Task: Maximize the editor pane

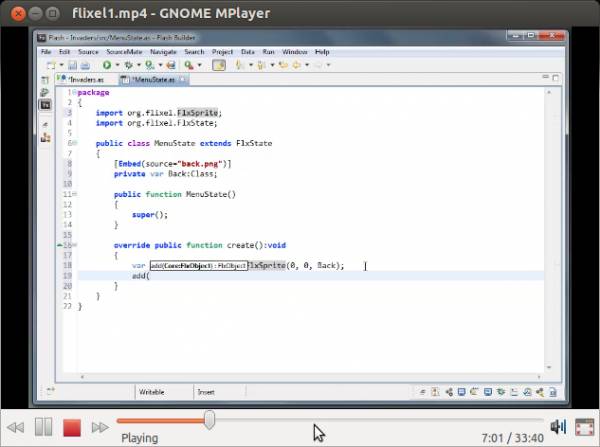Action: [556, 78]
